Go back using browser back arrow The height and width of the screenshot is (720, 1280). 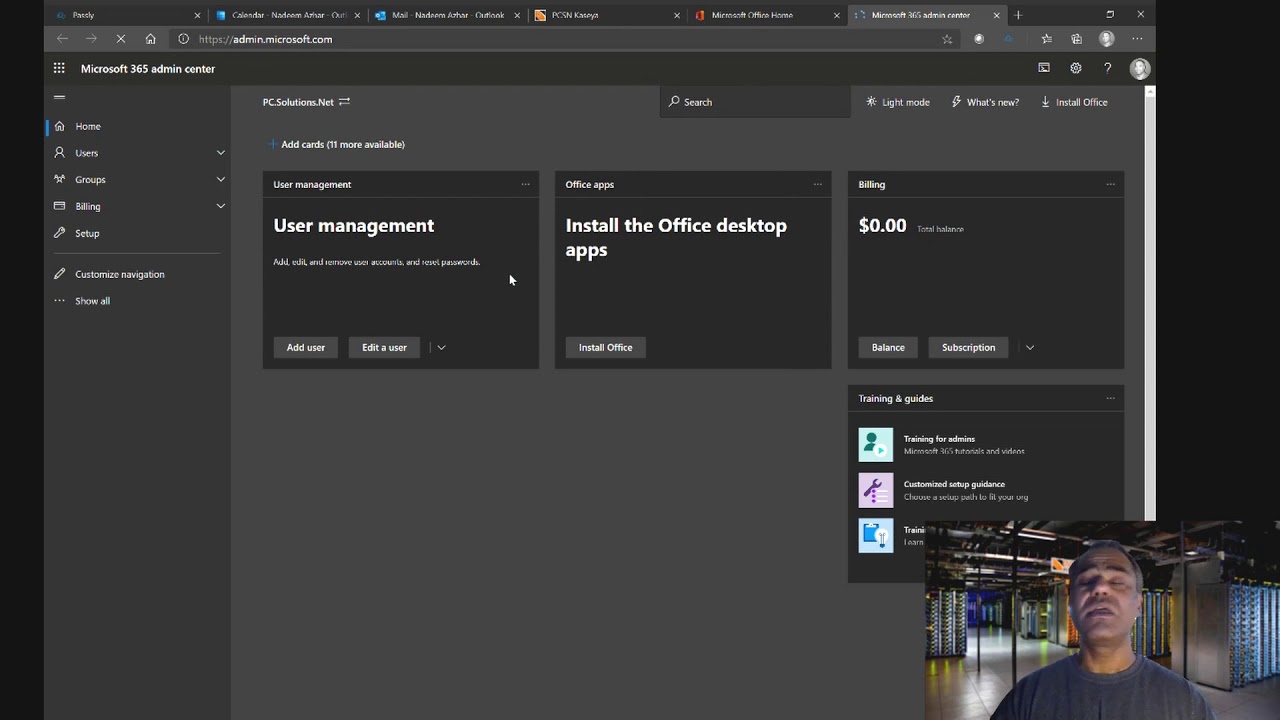(x=62, y=39)
